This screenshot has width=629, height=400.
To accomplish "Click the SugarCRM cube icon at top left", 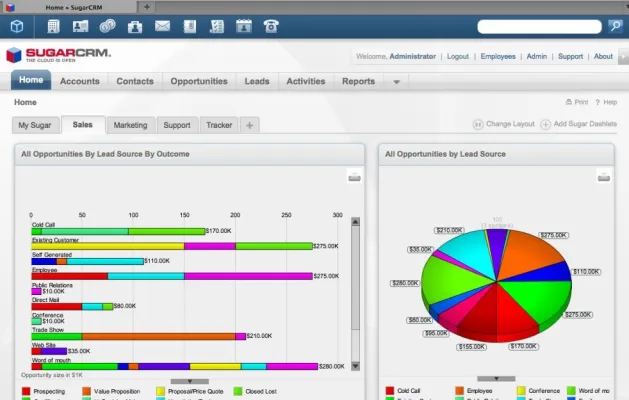I will [x=19, y=26].
